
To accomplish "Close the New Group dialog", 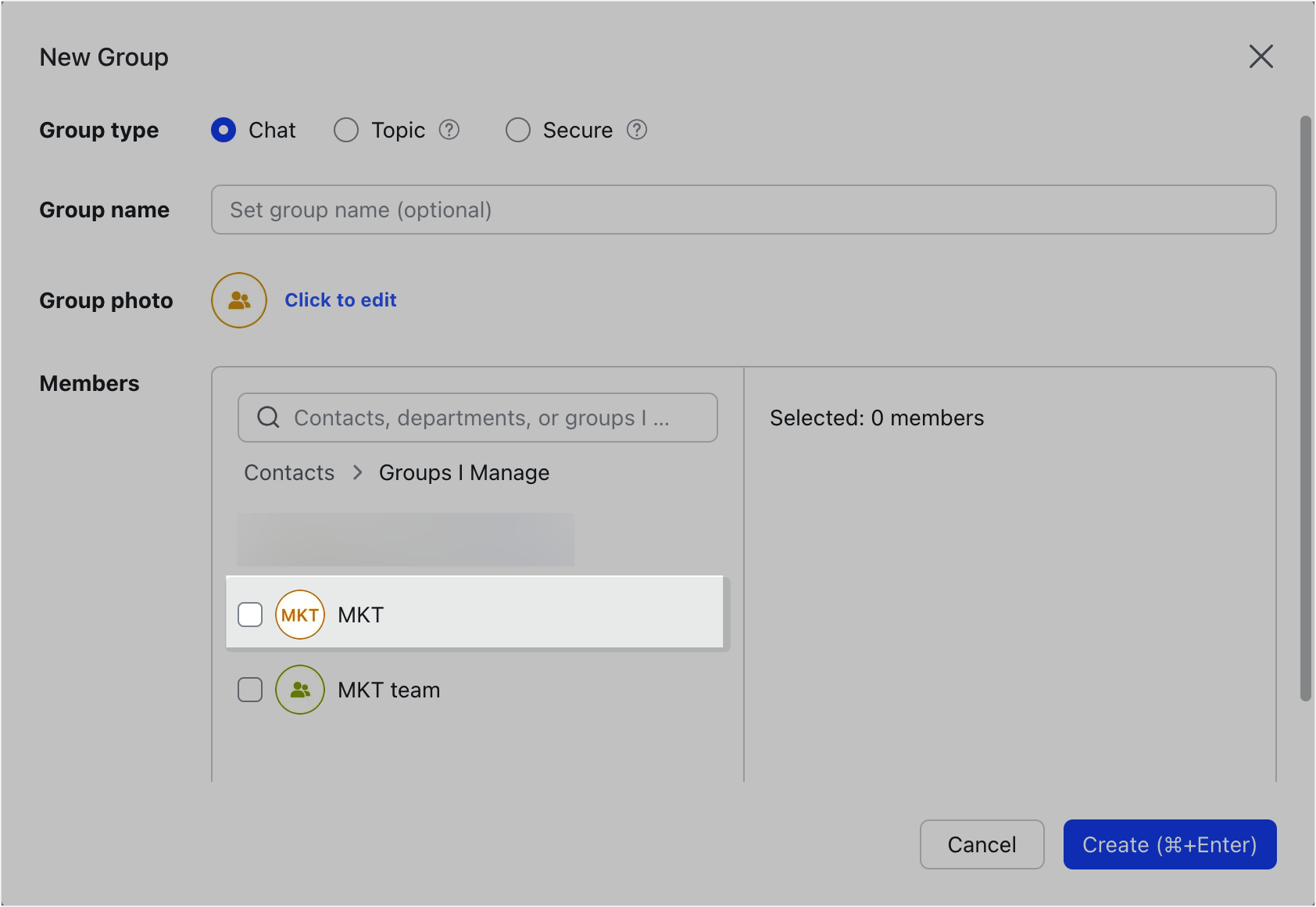I will click(x=1261, y=56).
